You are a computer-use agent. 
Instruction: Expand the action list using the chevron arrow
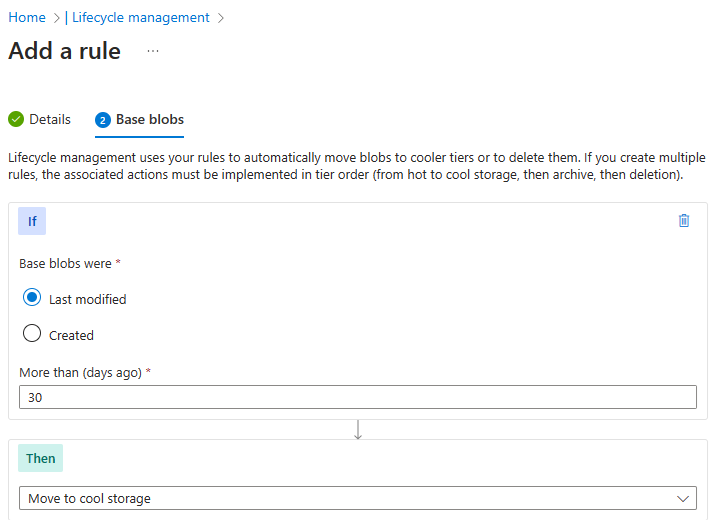pos(684,498)
